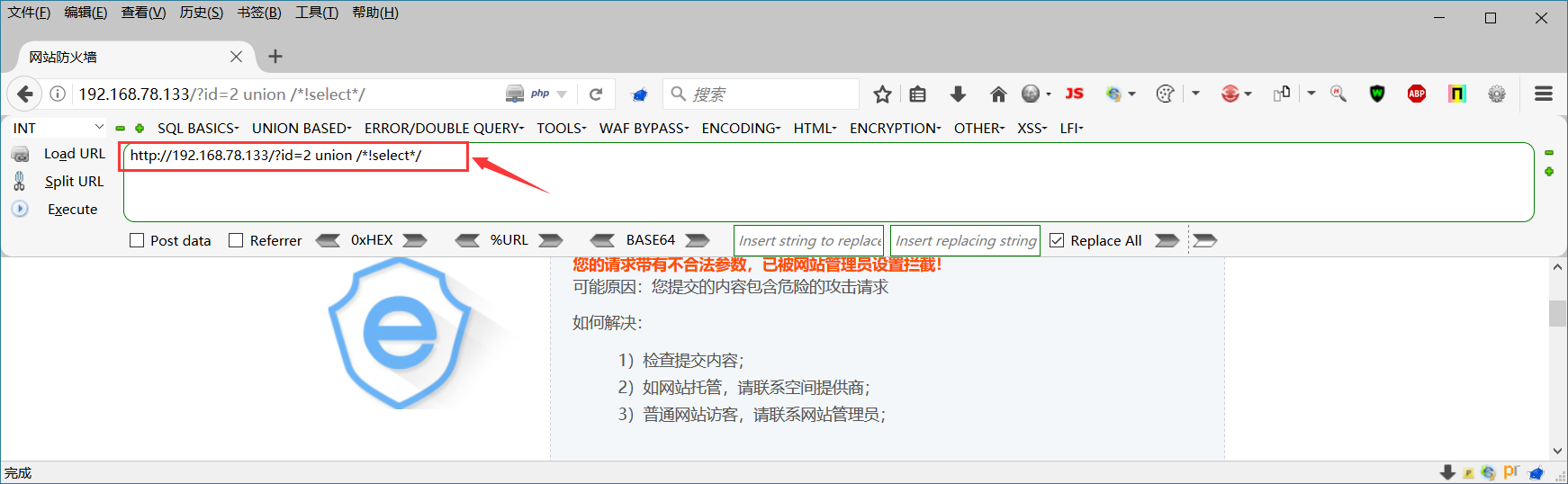Open Adblock Plus ABP icon
This screenshot has width=1568, height=484.
(x=1417, y=94)
